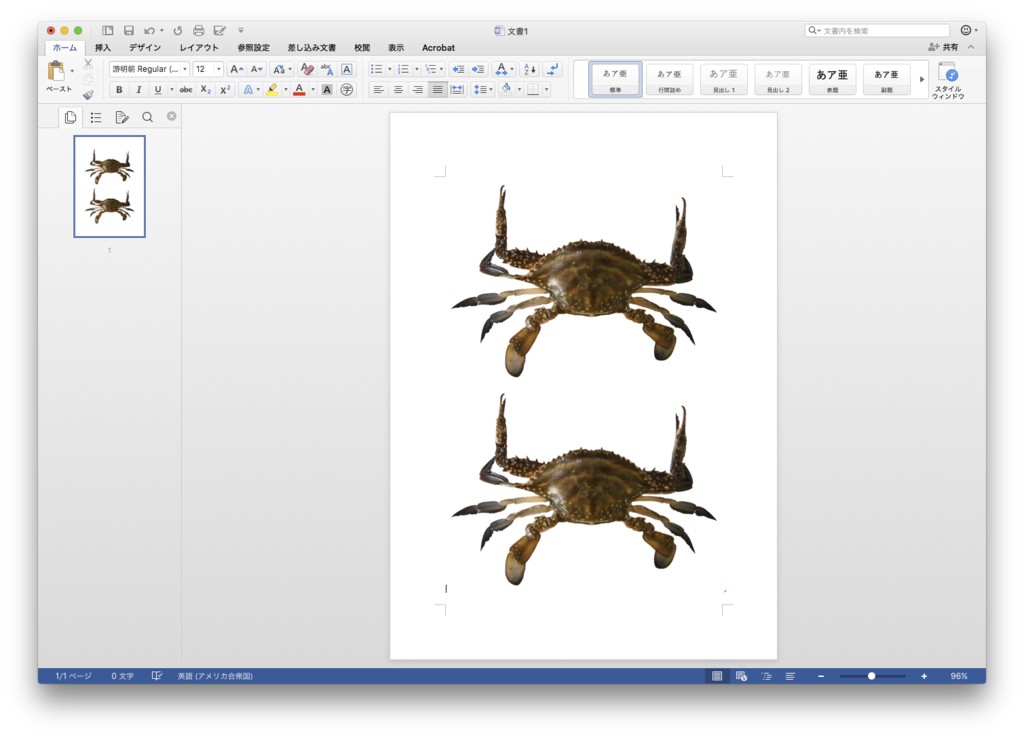Click the spelling check book icon in status bar
Viewport: 1024px width, 738px height.
tap(157, 676)
